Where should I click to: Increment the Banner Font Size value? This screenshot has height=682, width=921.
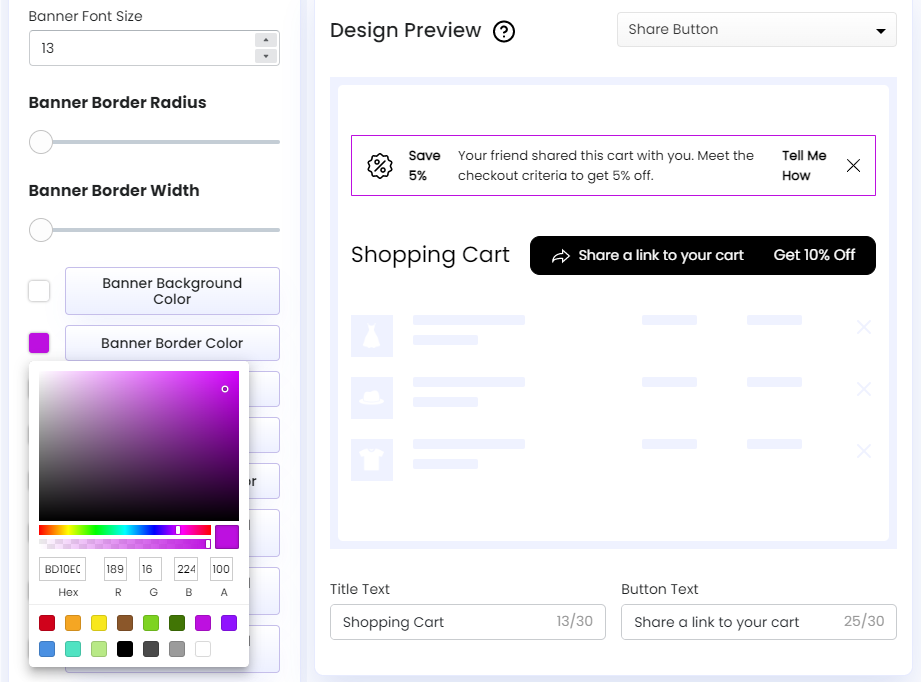[x=268, y=41]
